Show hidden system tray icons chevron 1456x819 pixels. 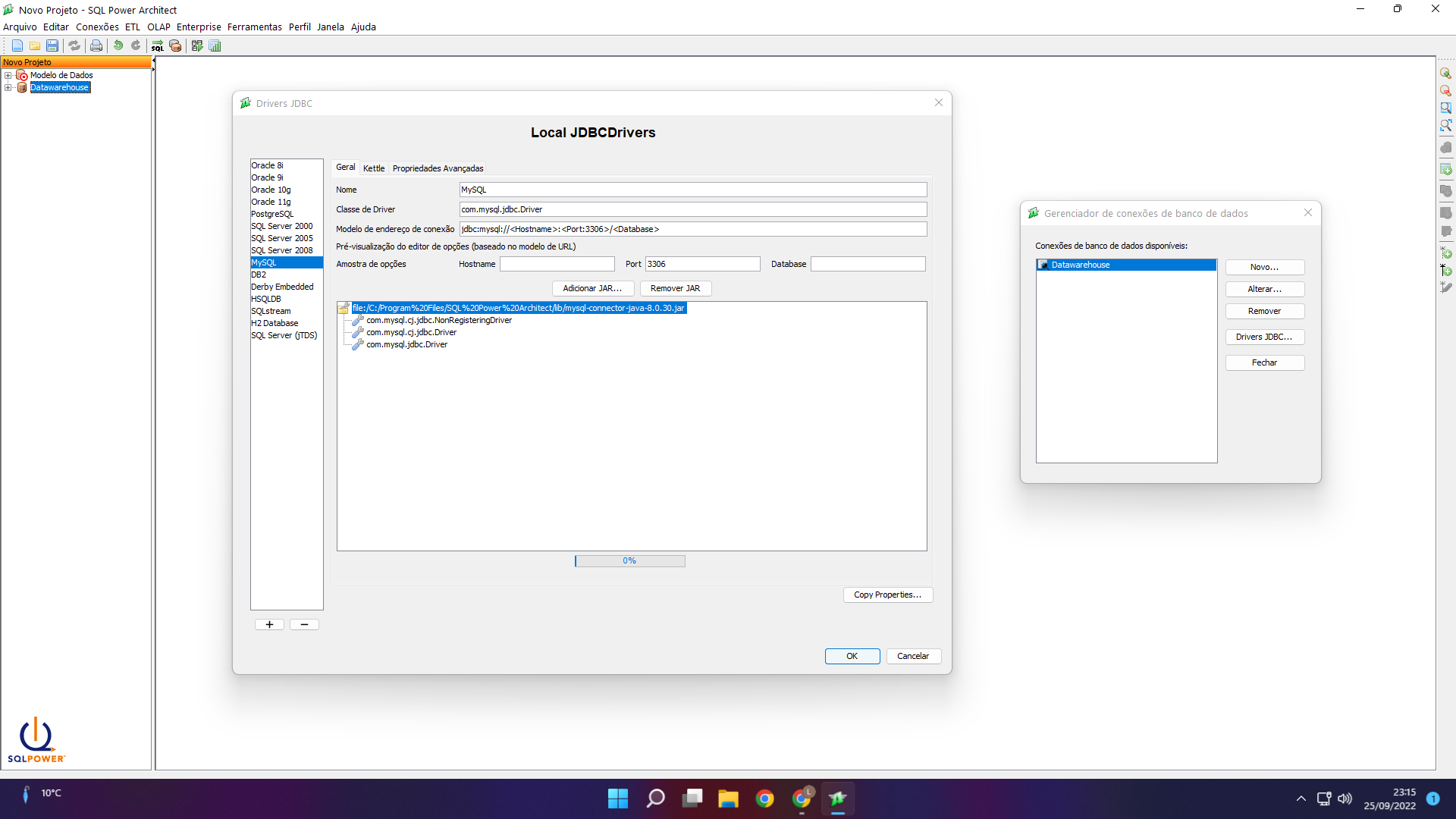click(1301, 799)
